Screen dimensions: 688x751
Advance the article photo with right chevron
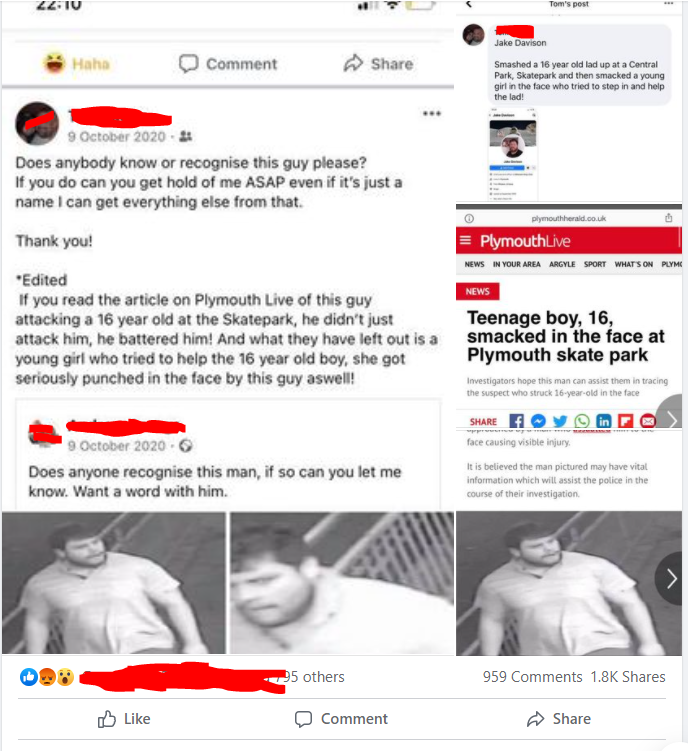pos(672,579)
